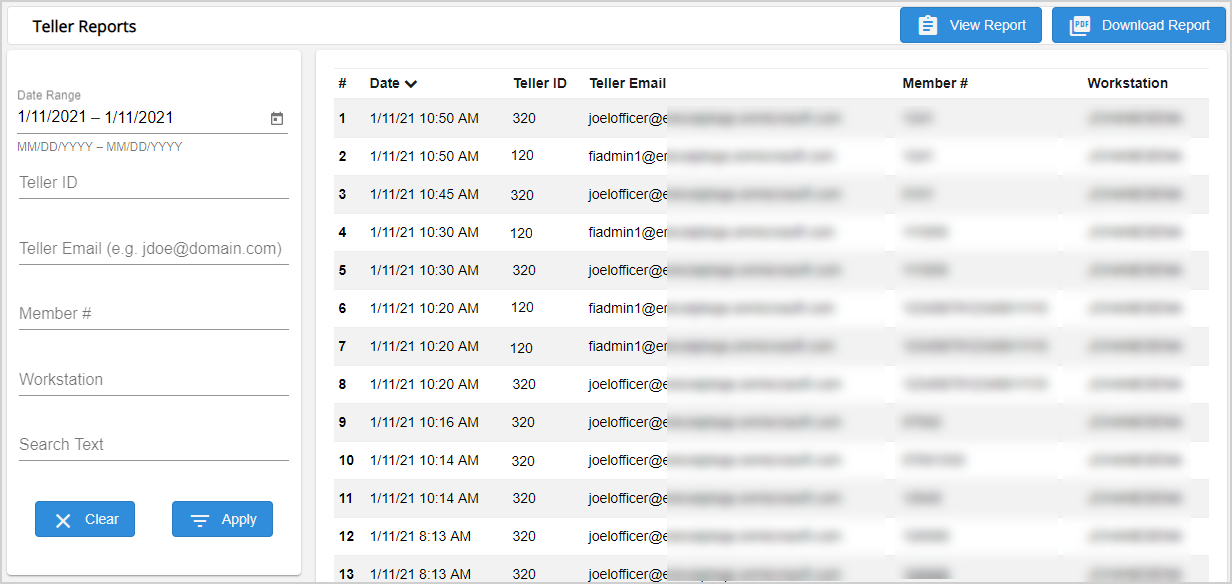Open the date range calendar picker icon
Viewport: 1232px width, 584px height.
tap(277, 118)
